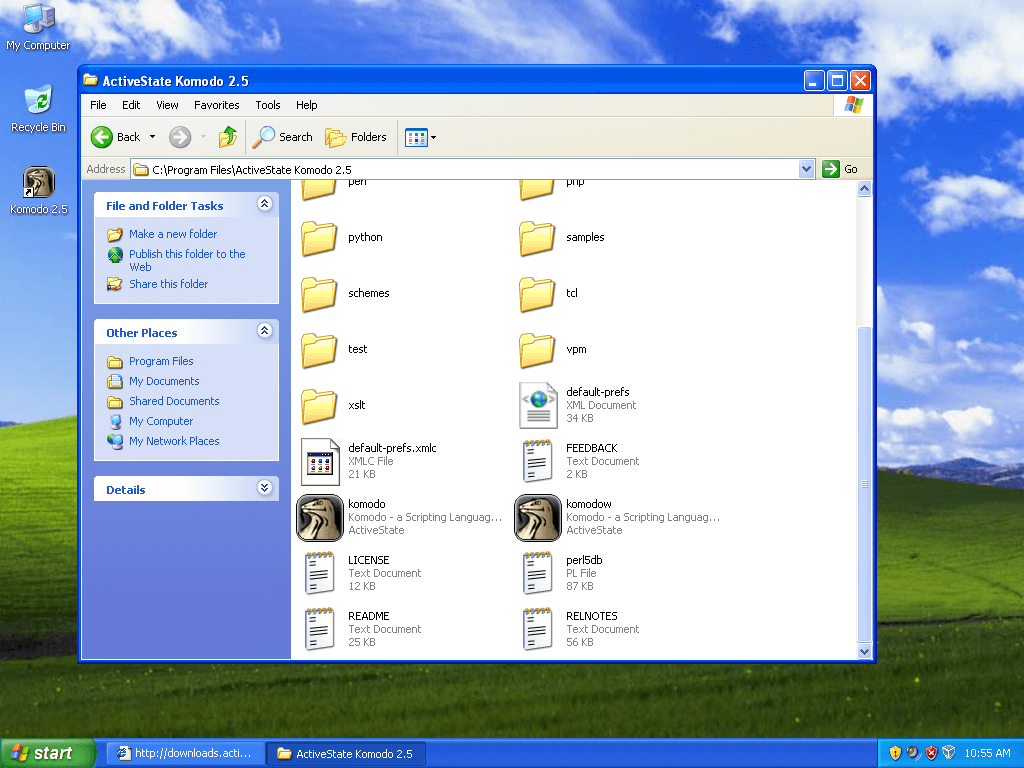Click the Start button
Viewport: 1024px width, 768px height.
(x=48, y=753)
